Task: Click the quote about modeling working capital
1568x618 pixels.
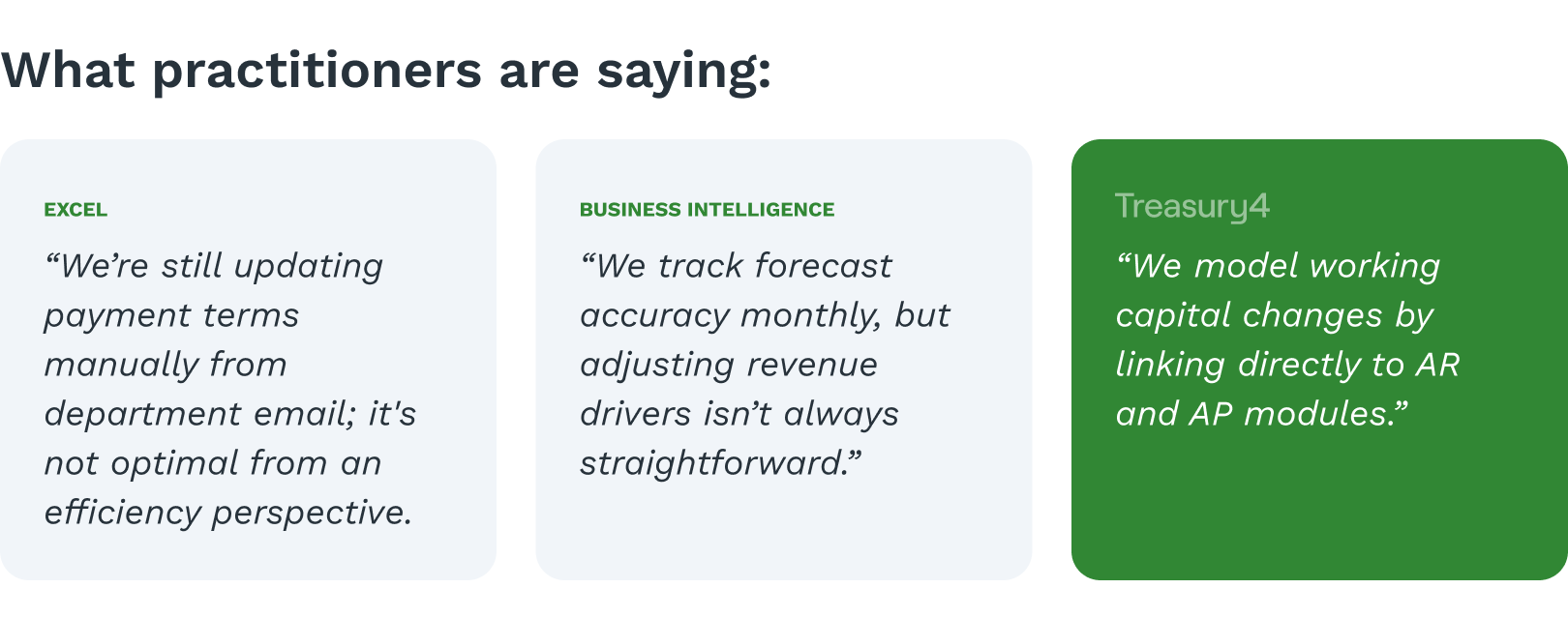Action: (1287, 339)
